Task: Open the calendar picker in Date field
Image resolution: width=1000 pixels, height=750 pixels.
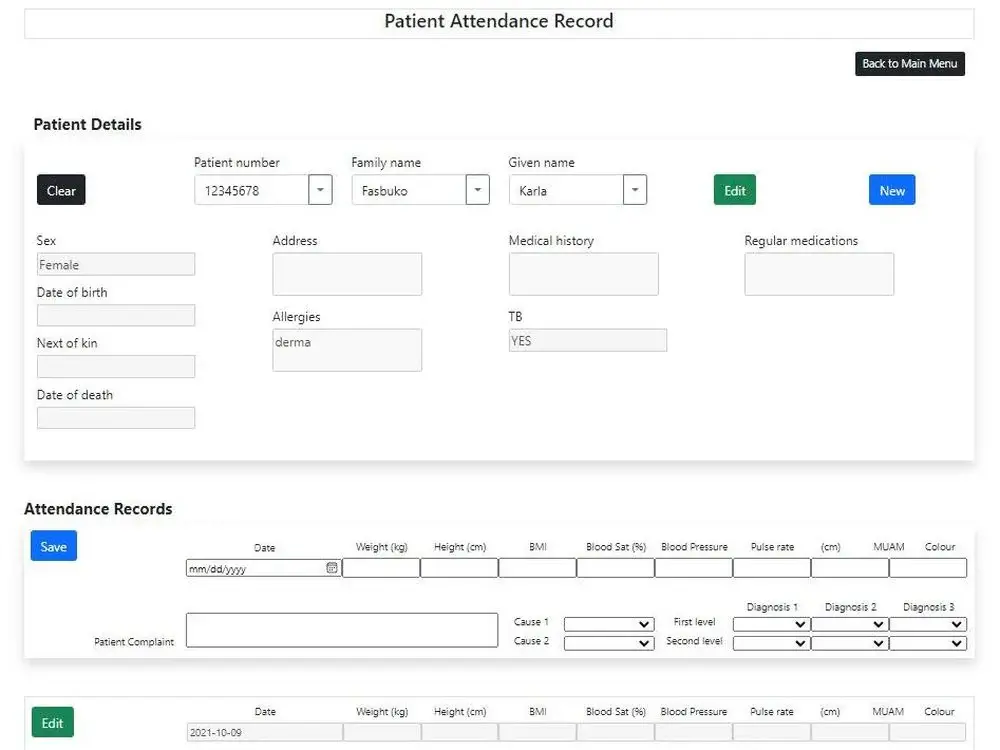Action: pos(332,568)
